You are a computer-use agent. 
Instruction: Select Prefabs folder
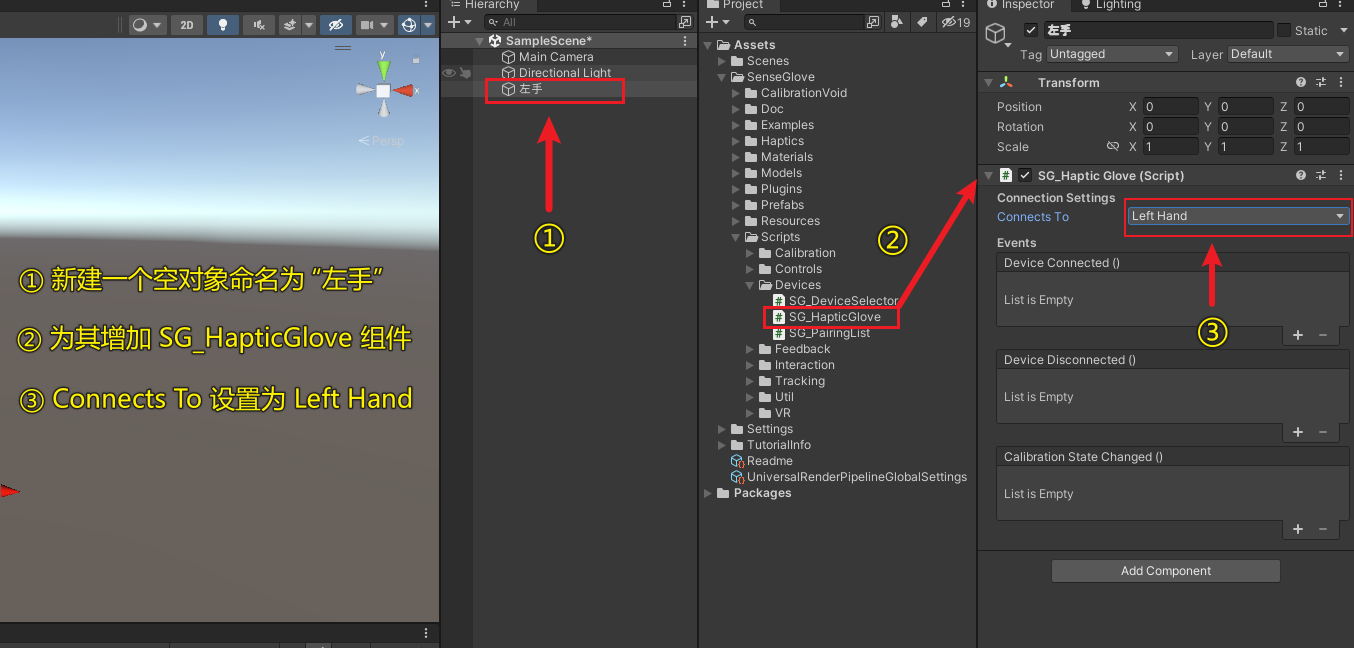click(782, 205)
